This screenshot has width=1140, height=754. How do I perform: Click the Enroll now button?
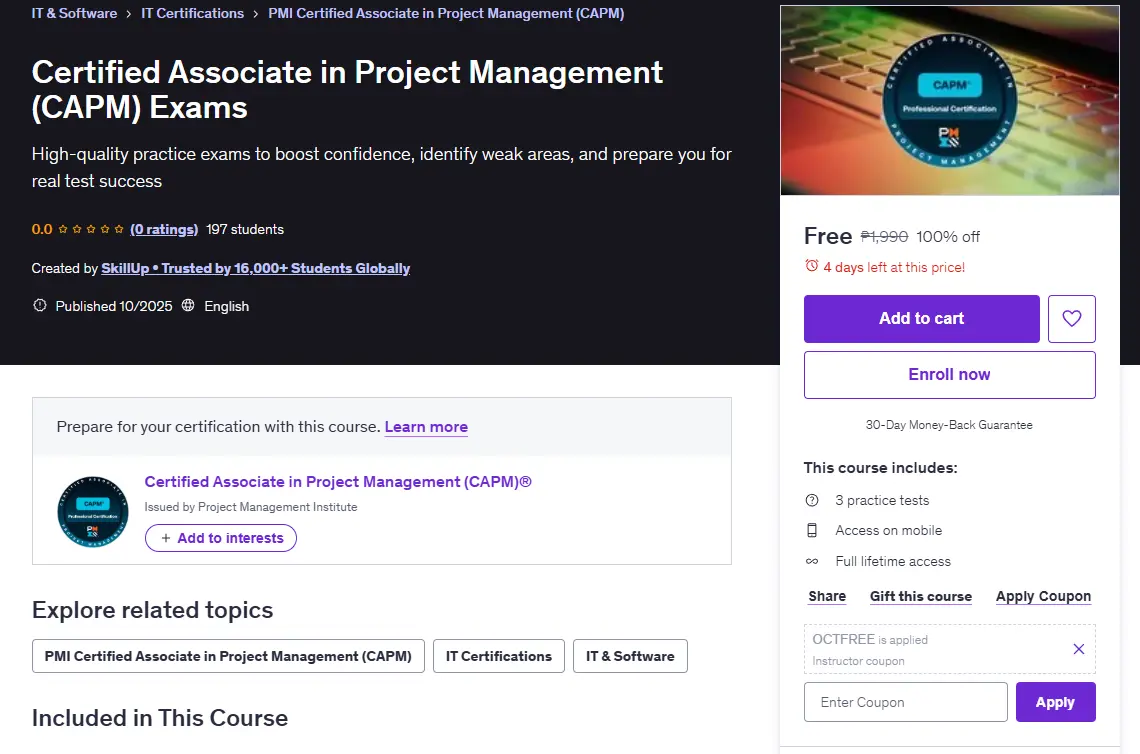click(950, 374)
